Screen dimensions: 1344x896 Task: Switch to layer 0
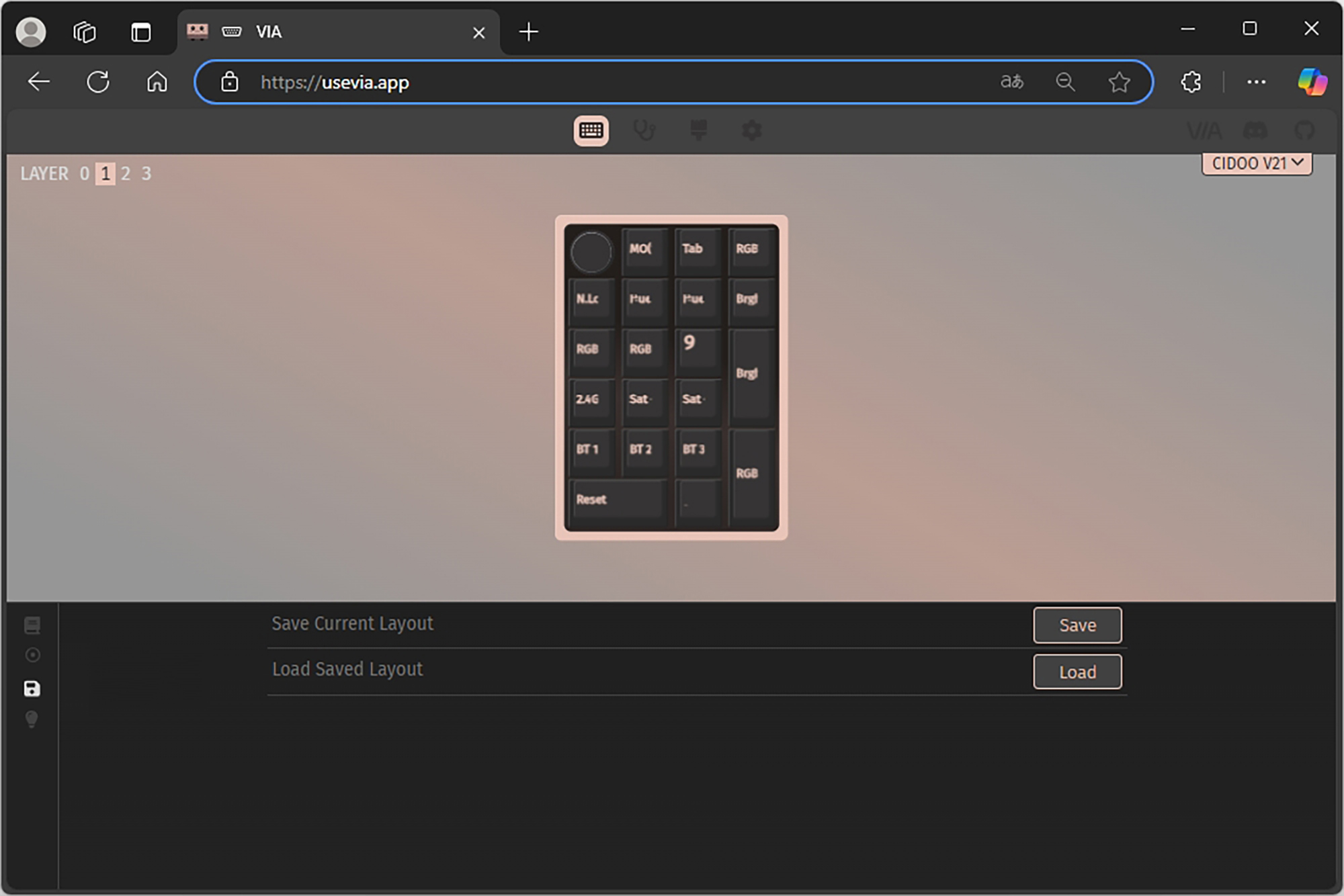(85, 174)
